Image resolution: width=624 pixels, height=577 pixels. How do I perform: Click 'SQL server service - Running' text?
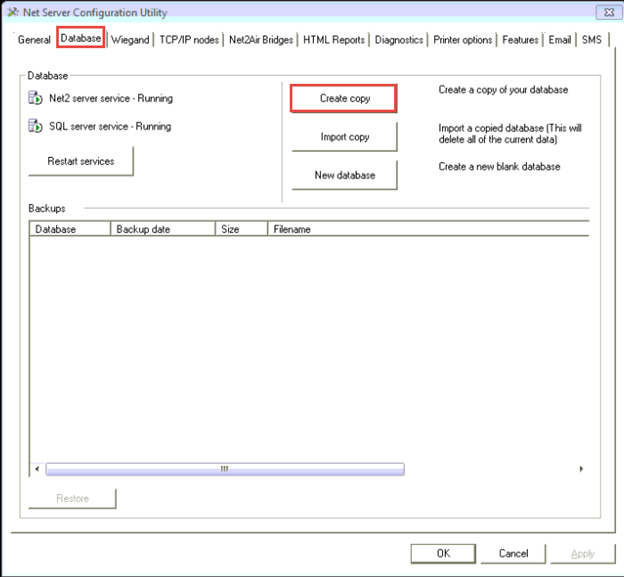pyautogui.click(x=110, y=127)
